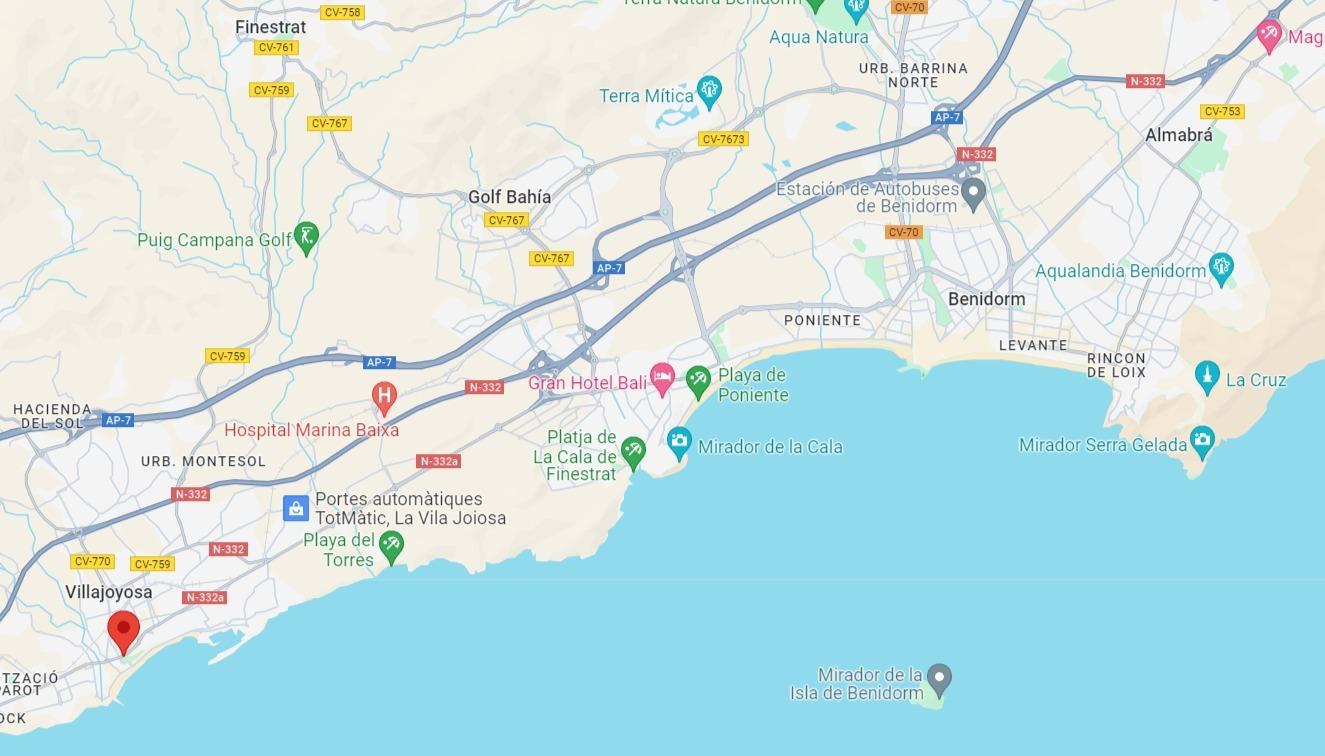
Task: Select the Almabrá area label
Action: (x=1179, y=134)
